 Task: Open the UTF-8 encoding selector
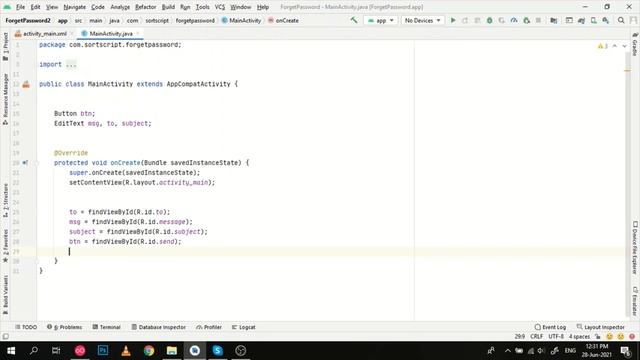pyautogui.click(x=556, y=336)
